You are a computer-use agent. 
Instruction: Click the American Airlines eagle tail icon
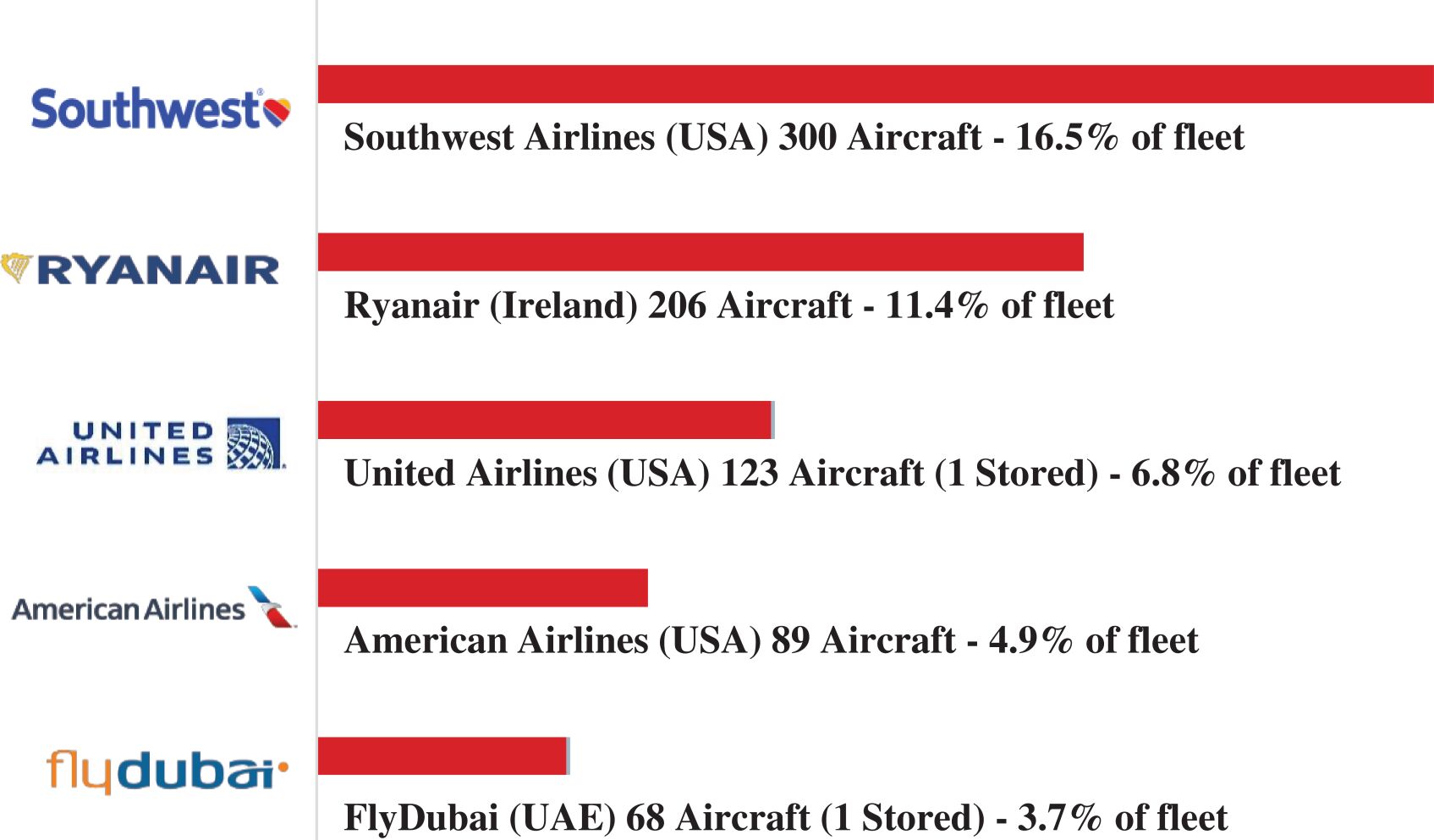(x=271, y=607)
